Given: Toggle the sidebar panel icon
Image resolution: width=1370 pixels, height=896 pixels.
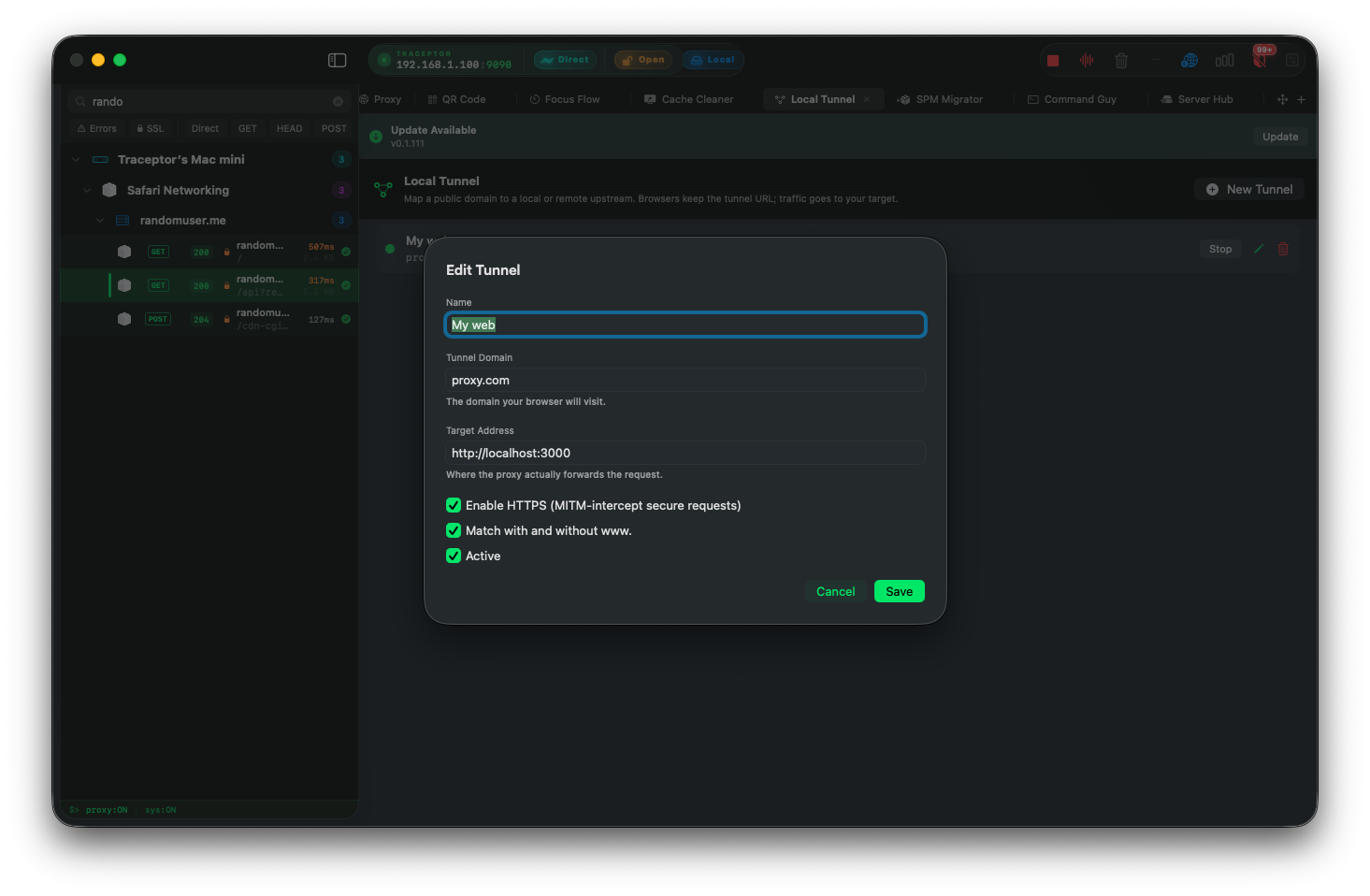Looking at the screenshot, I should pos(338,60).
